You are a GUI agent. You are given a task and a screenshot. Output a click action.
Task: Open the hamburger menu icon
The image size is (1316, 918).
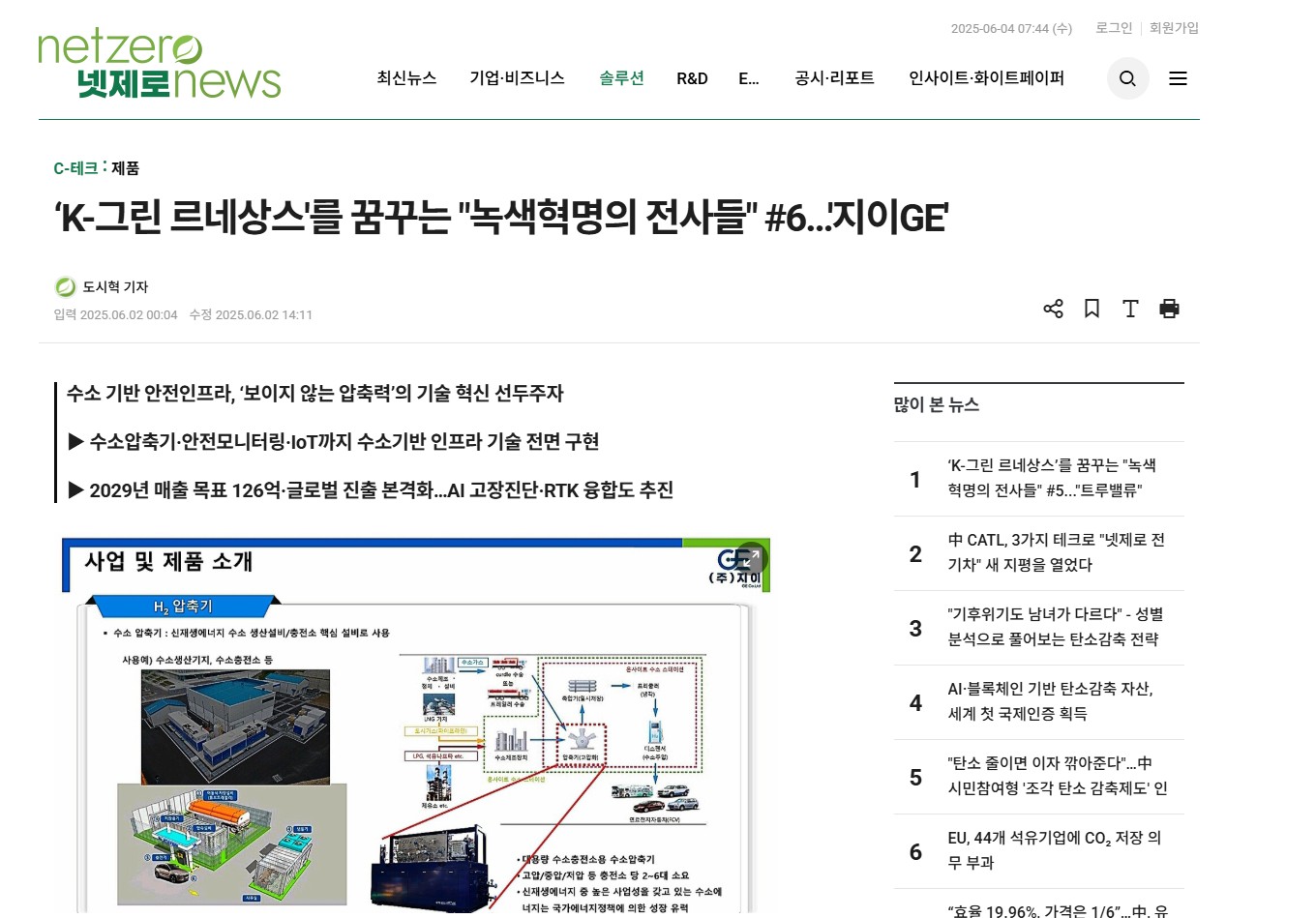(x=1178, y=78)
